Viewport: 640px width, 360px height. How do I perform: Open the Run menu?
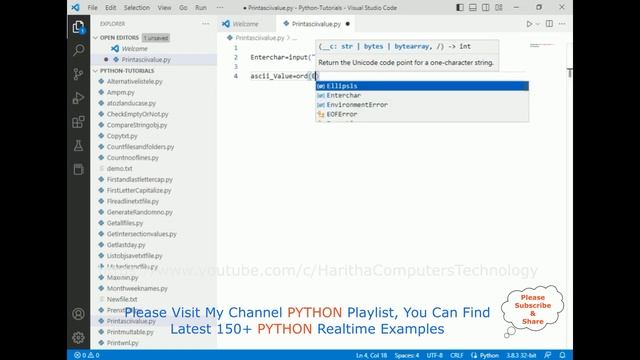pyautogui.click(x=201, y=7)
